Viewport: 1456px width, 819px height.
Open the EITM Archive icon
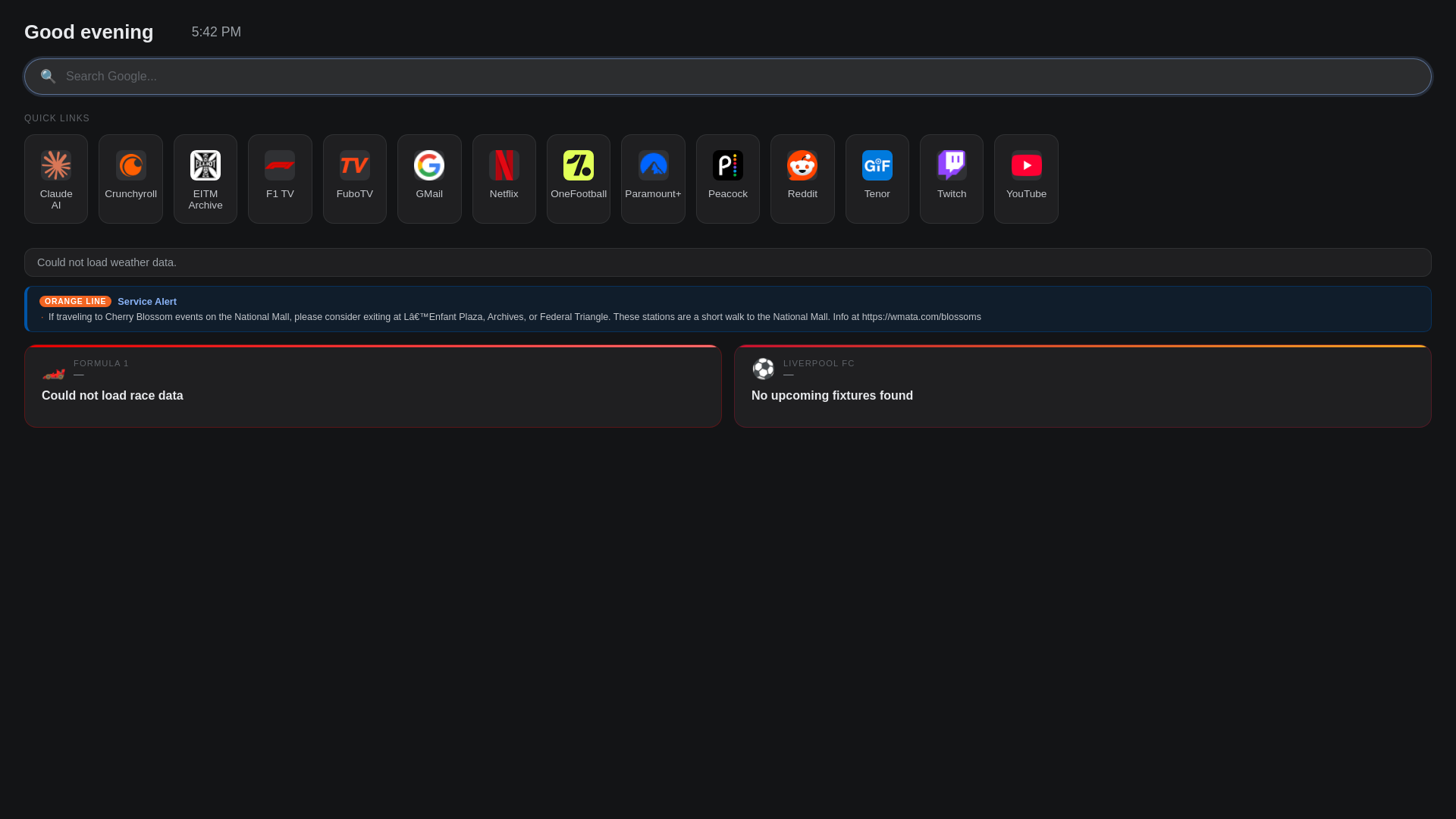click(x=206, y=165)
